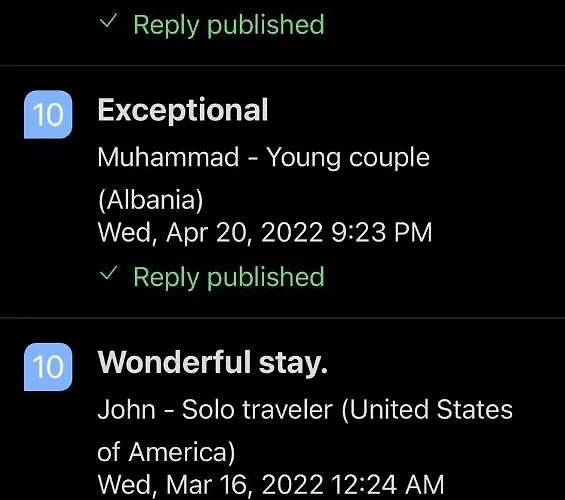Click the divider line above Wonderful stay review
The width and height of the screenshot is (565, 500).
282,318
